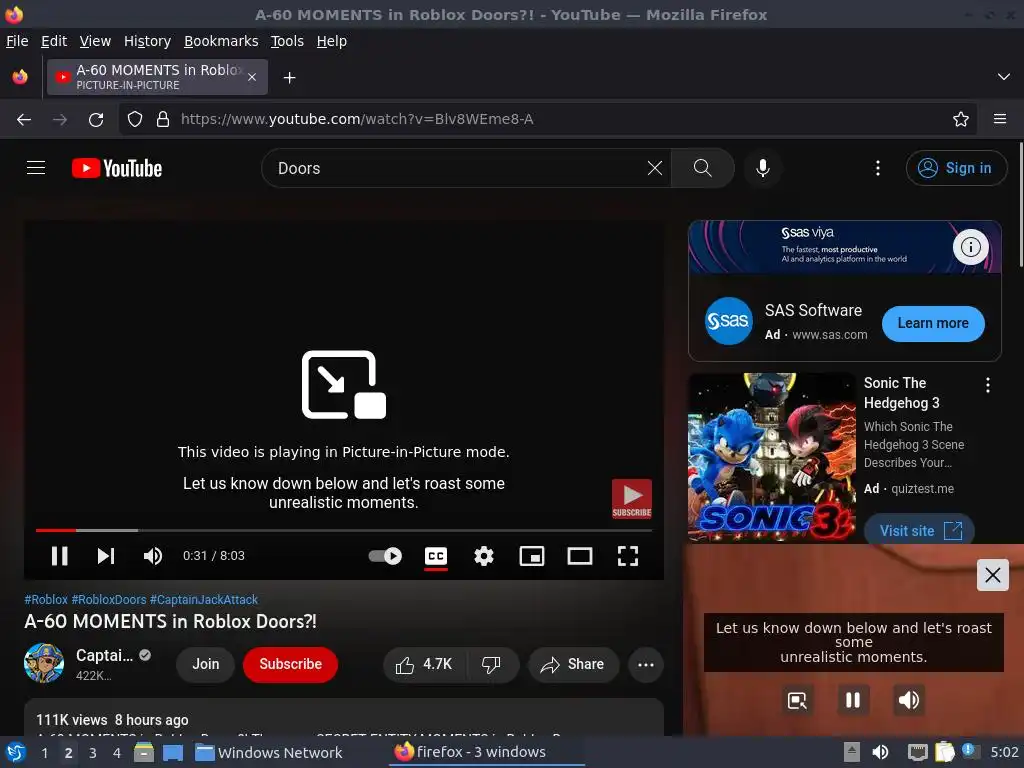Open the desktop start menu icon
The width and height of the screenshot is (1024, 768).
(x=16, y=752)
